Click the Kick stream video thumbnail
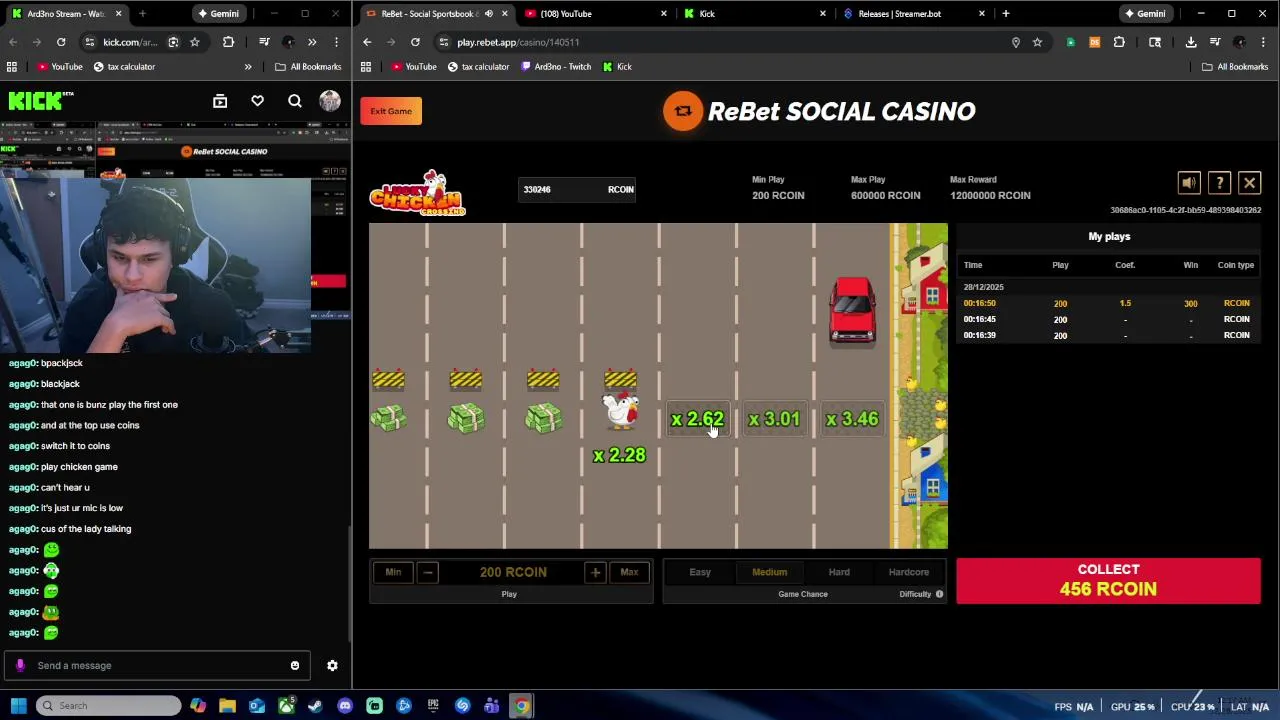 (x=175, y=237)
